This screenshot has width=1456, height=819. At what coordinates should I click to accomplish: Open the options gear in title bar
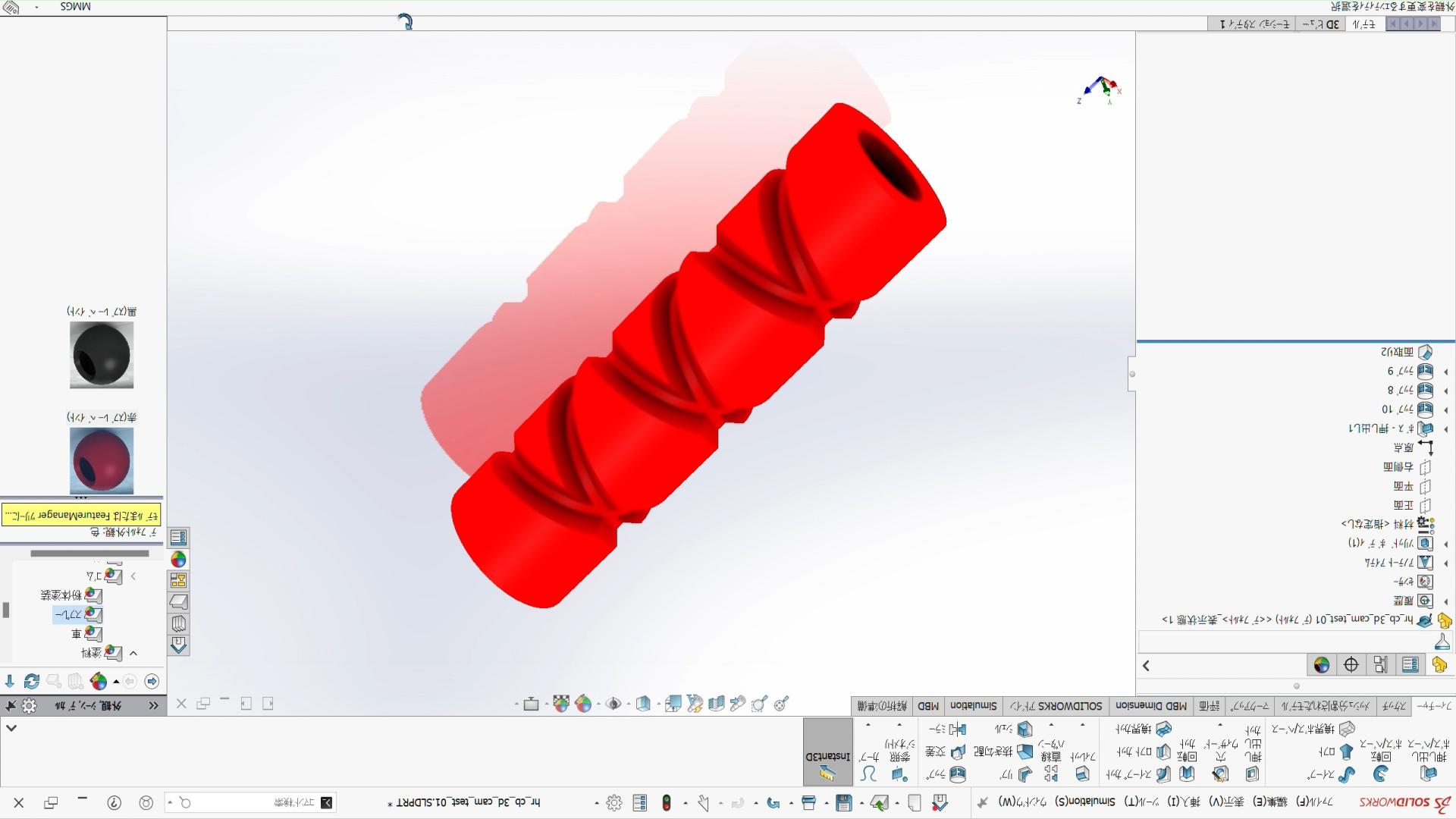(x=614, y=802)
